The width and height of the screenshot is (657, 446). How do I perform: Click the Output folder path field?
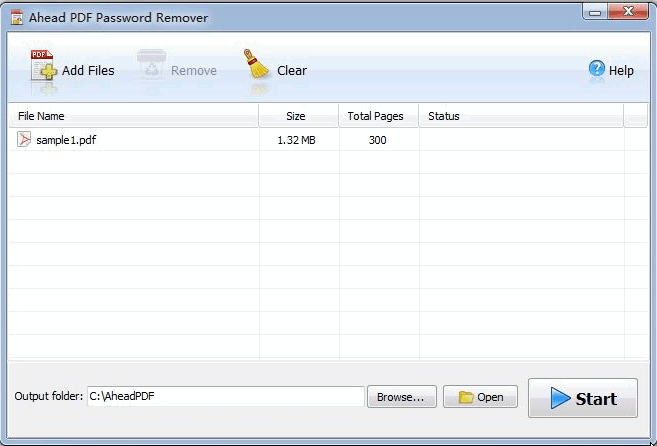[x=226, y=396]
